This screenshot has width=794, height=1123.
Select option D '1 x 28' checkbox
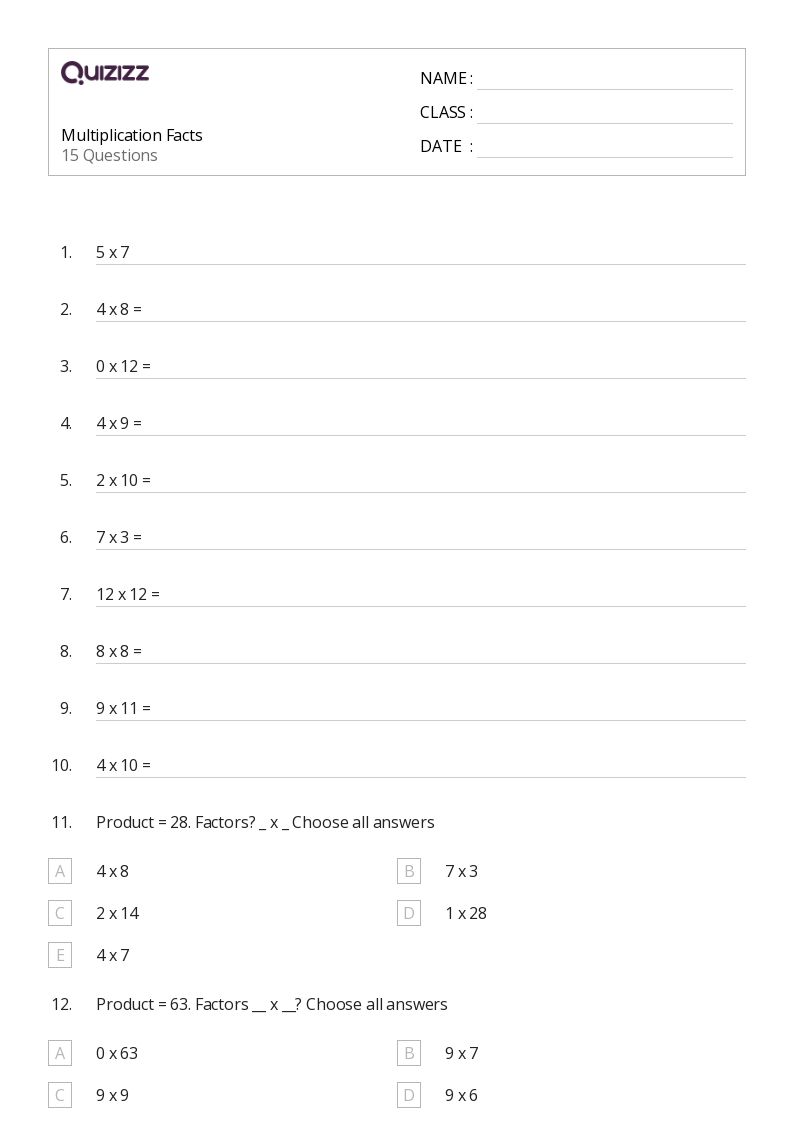pyautogui.click(x=409, y=913)
